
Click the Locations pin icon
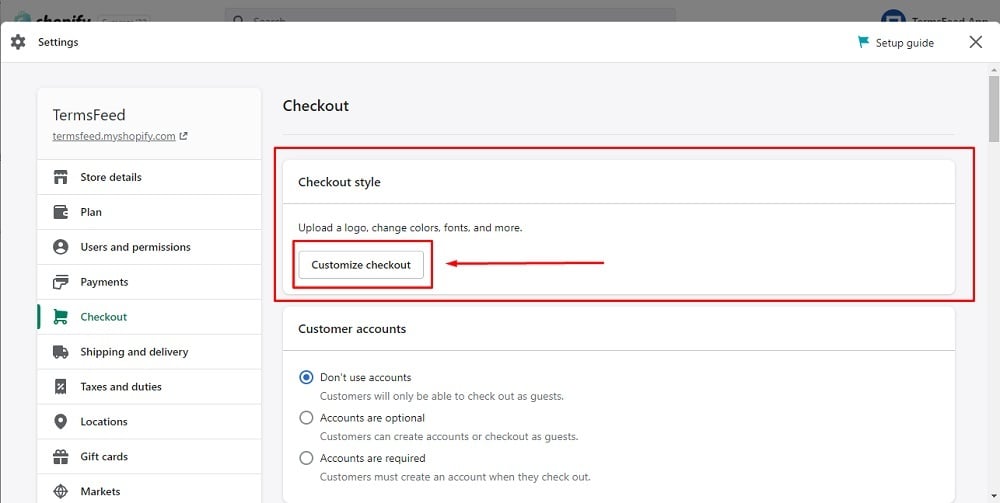click(61, 421)
